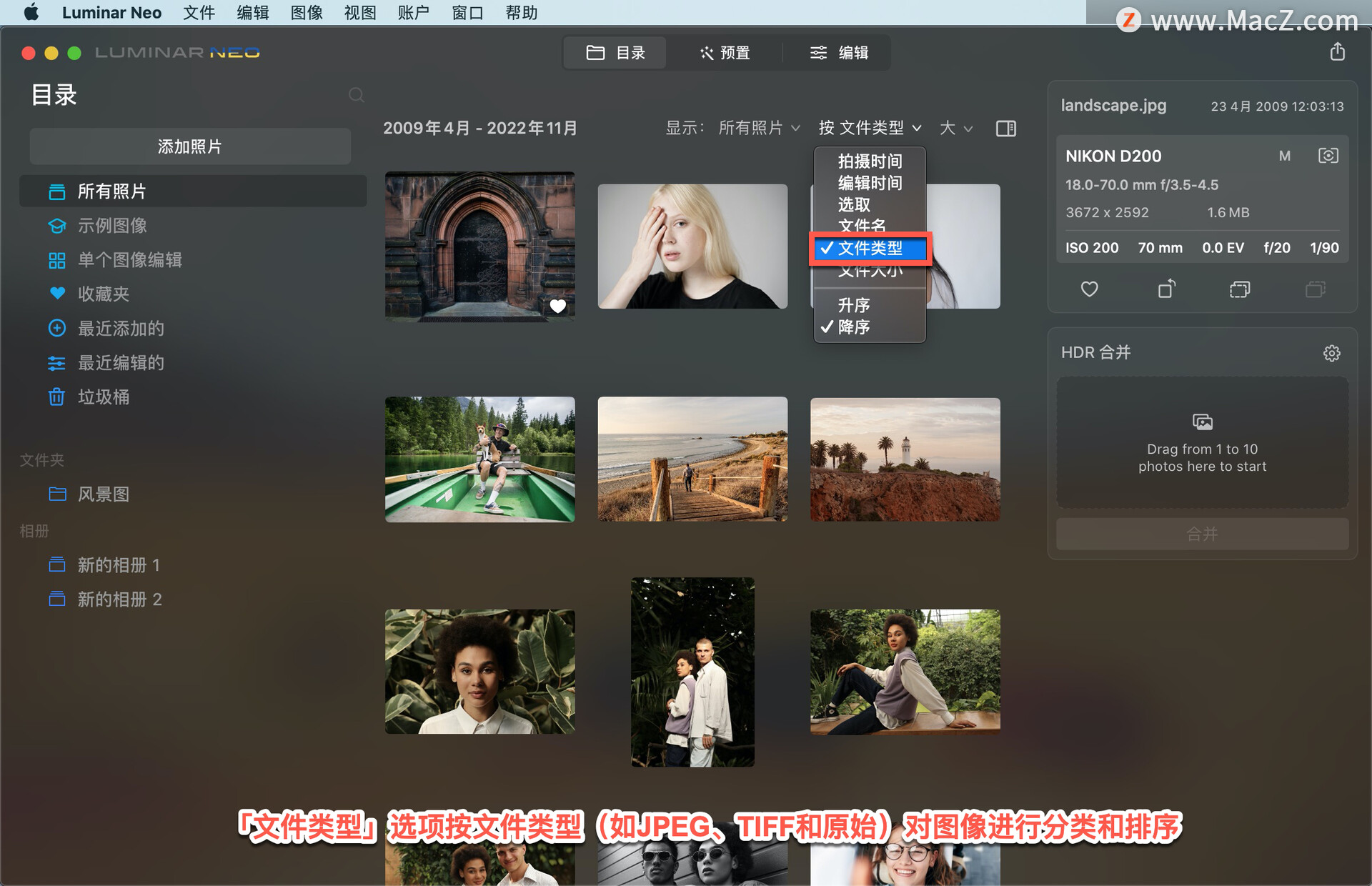Open the 图像 menu in menu bar
The width and height of the screenshot is (1372, 886).
click(307, 13)
